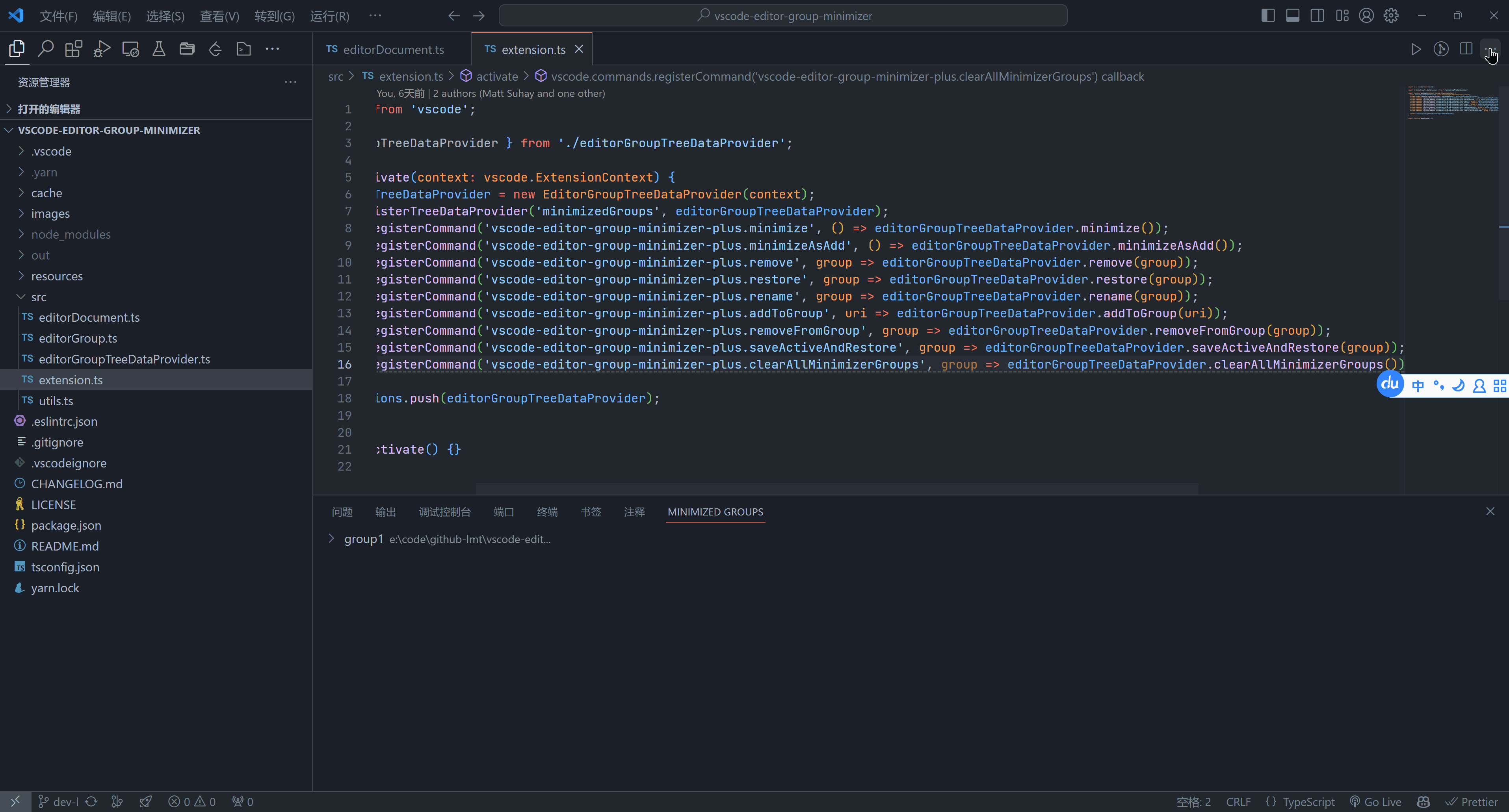
Task: Open the Manage gear icon
Action: [1391, 16]
